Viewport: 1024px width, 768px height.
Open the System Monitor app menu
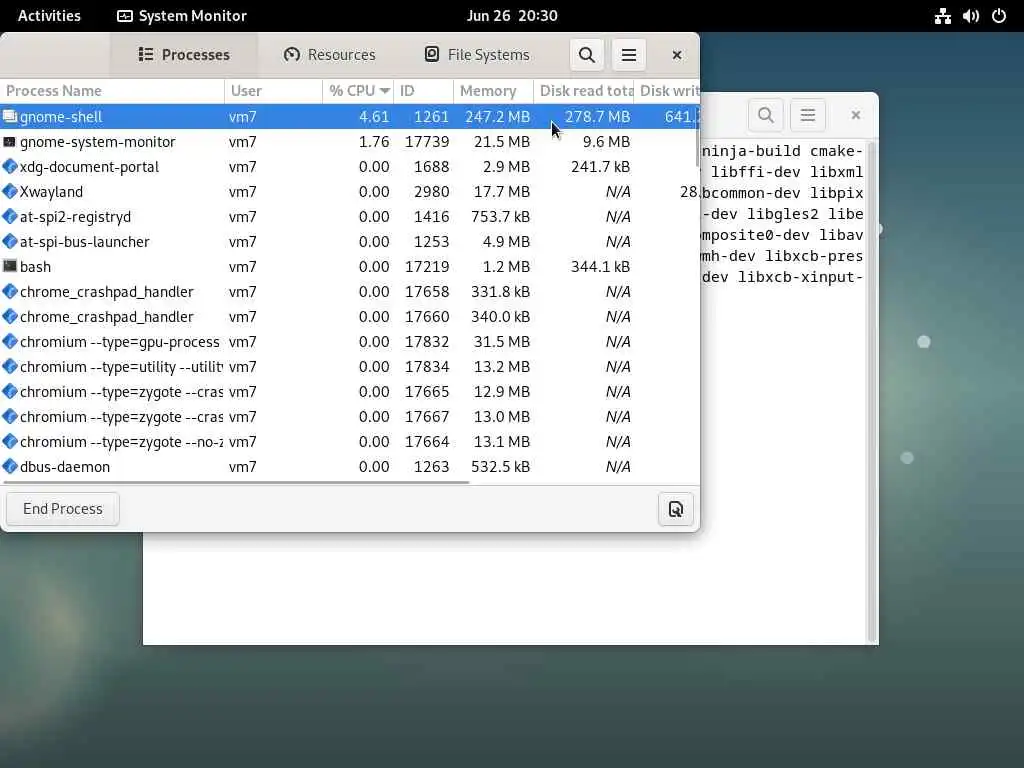click(182, 16)
